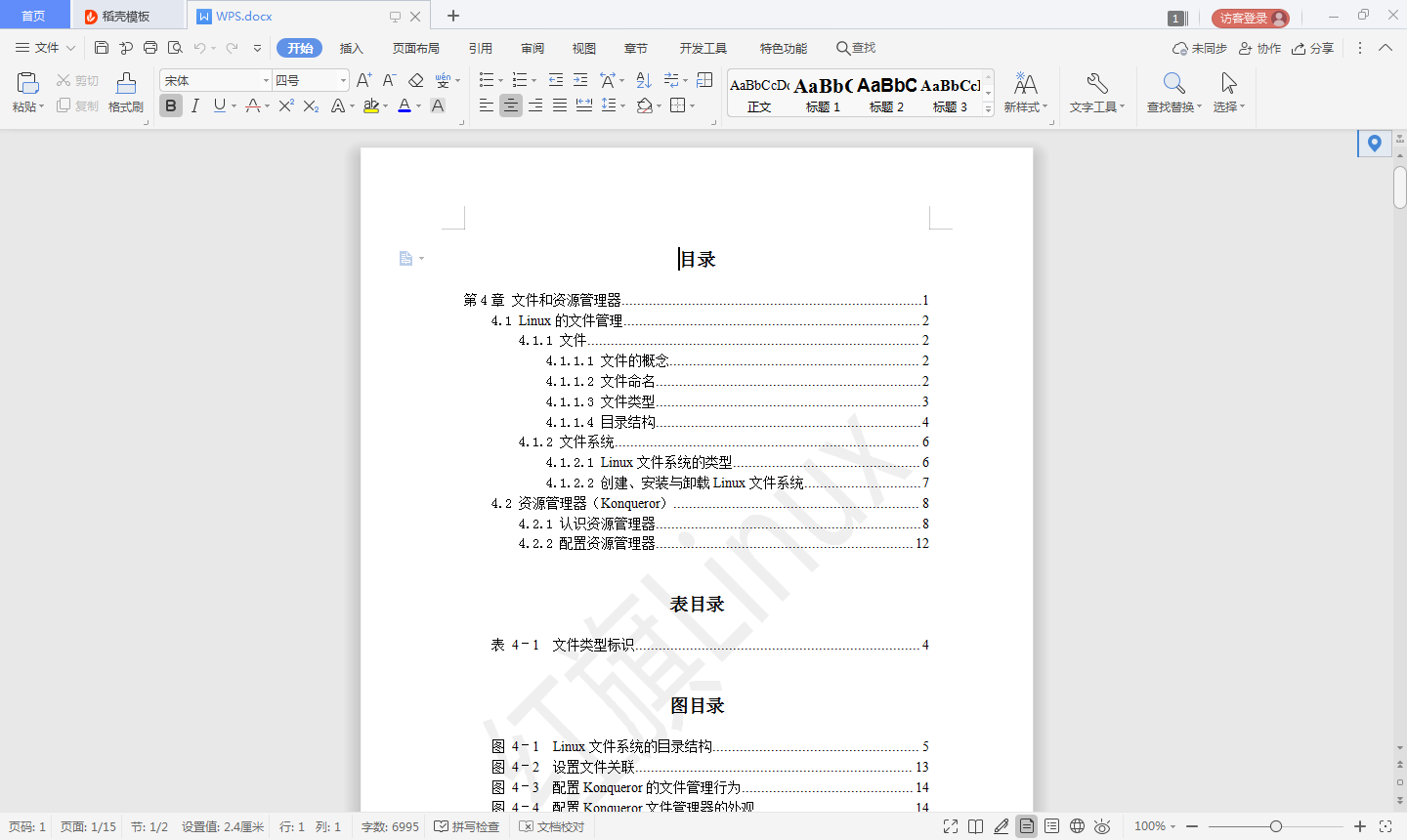The image size is (1407, 840).
Task: Open Print Preview from quick toolbar
Action: (175, 47)
